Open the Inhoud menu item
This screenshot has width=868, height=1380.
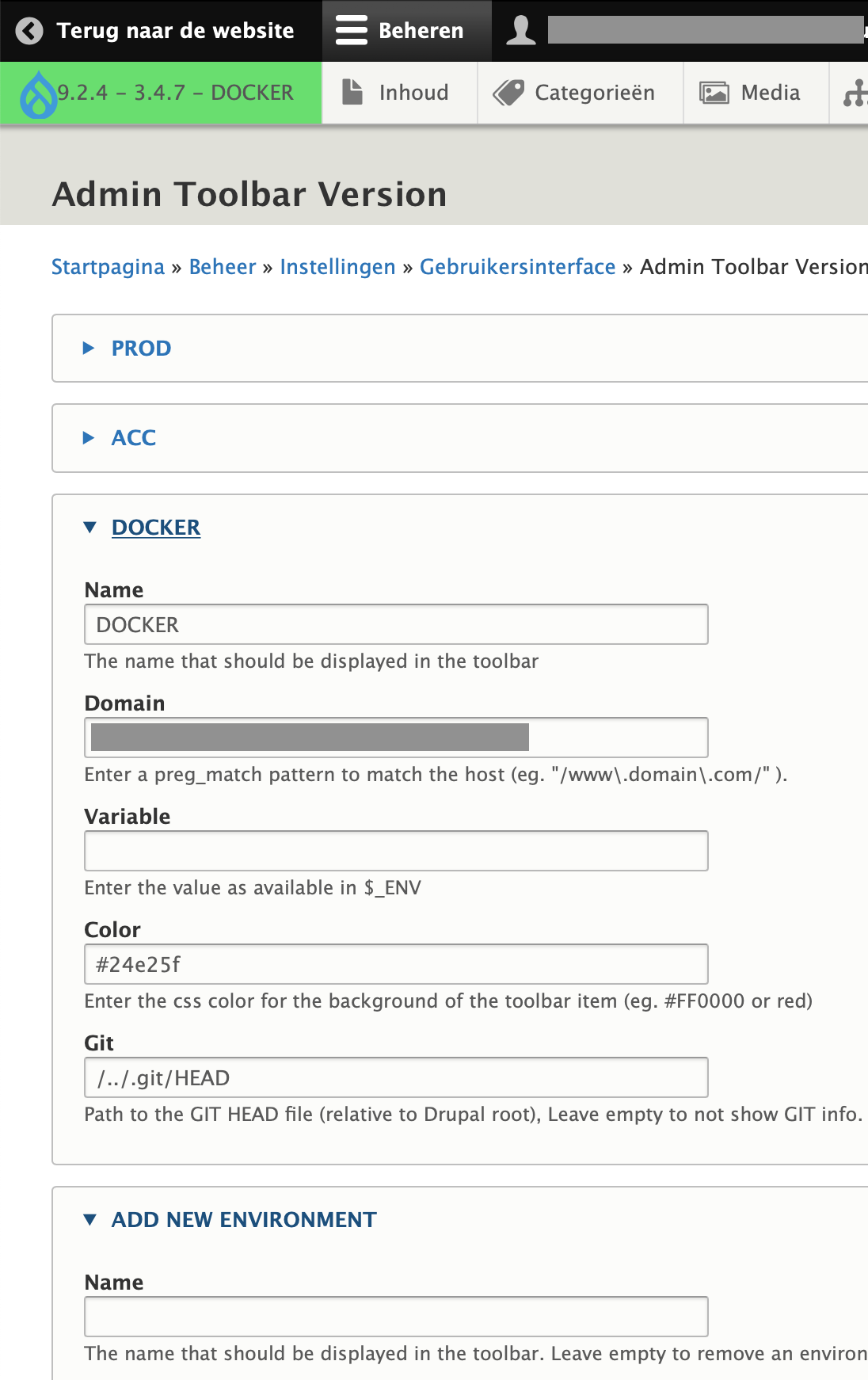point(413,93)
